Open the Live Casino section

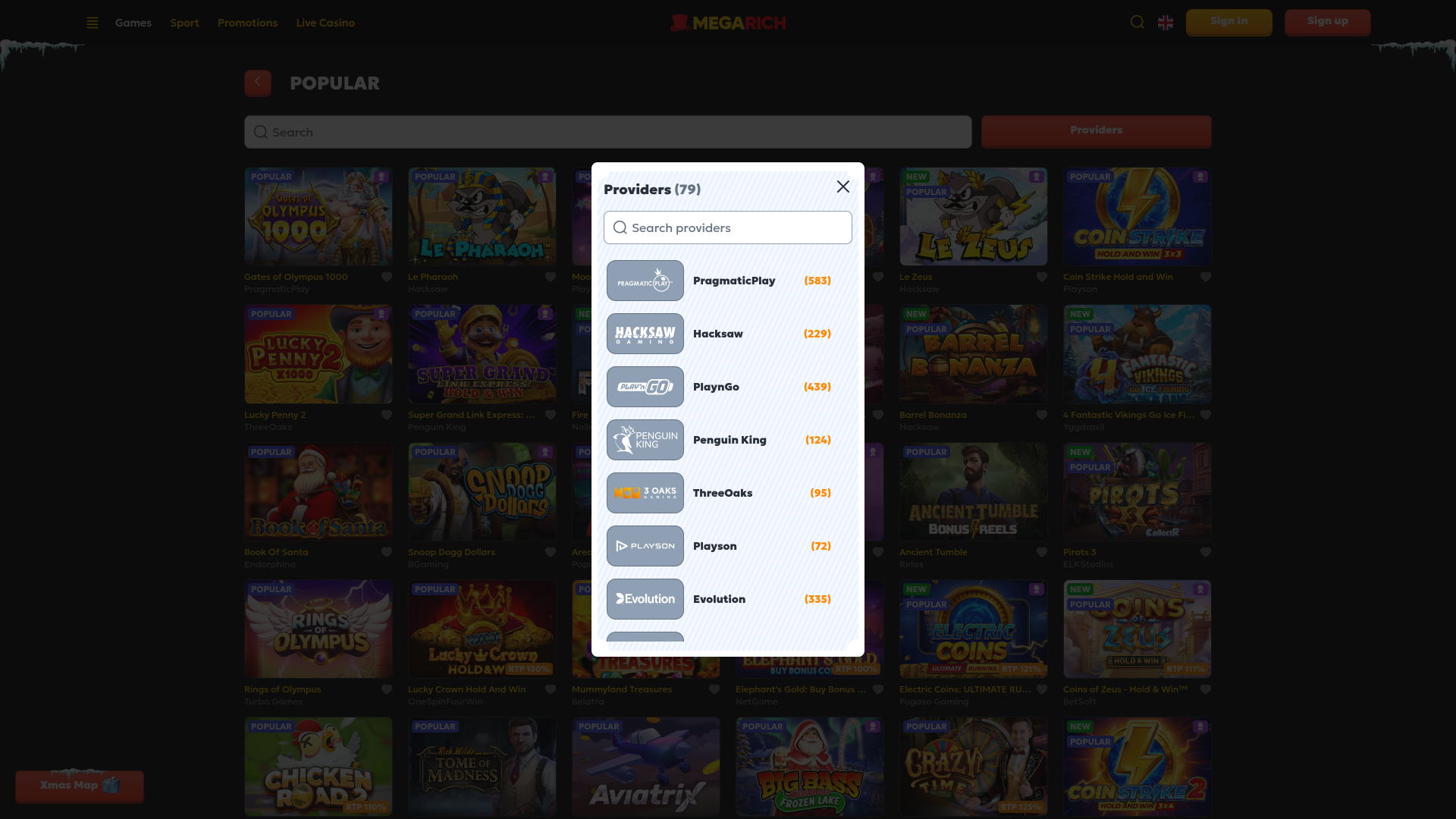(325, 23)
